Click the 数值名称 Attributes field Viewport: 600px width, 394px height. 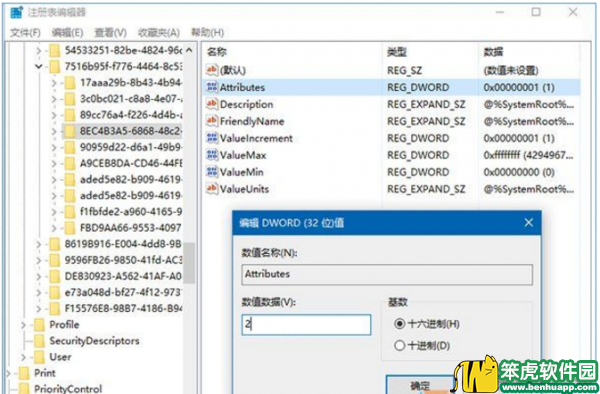pos(387,274)
